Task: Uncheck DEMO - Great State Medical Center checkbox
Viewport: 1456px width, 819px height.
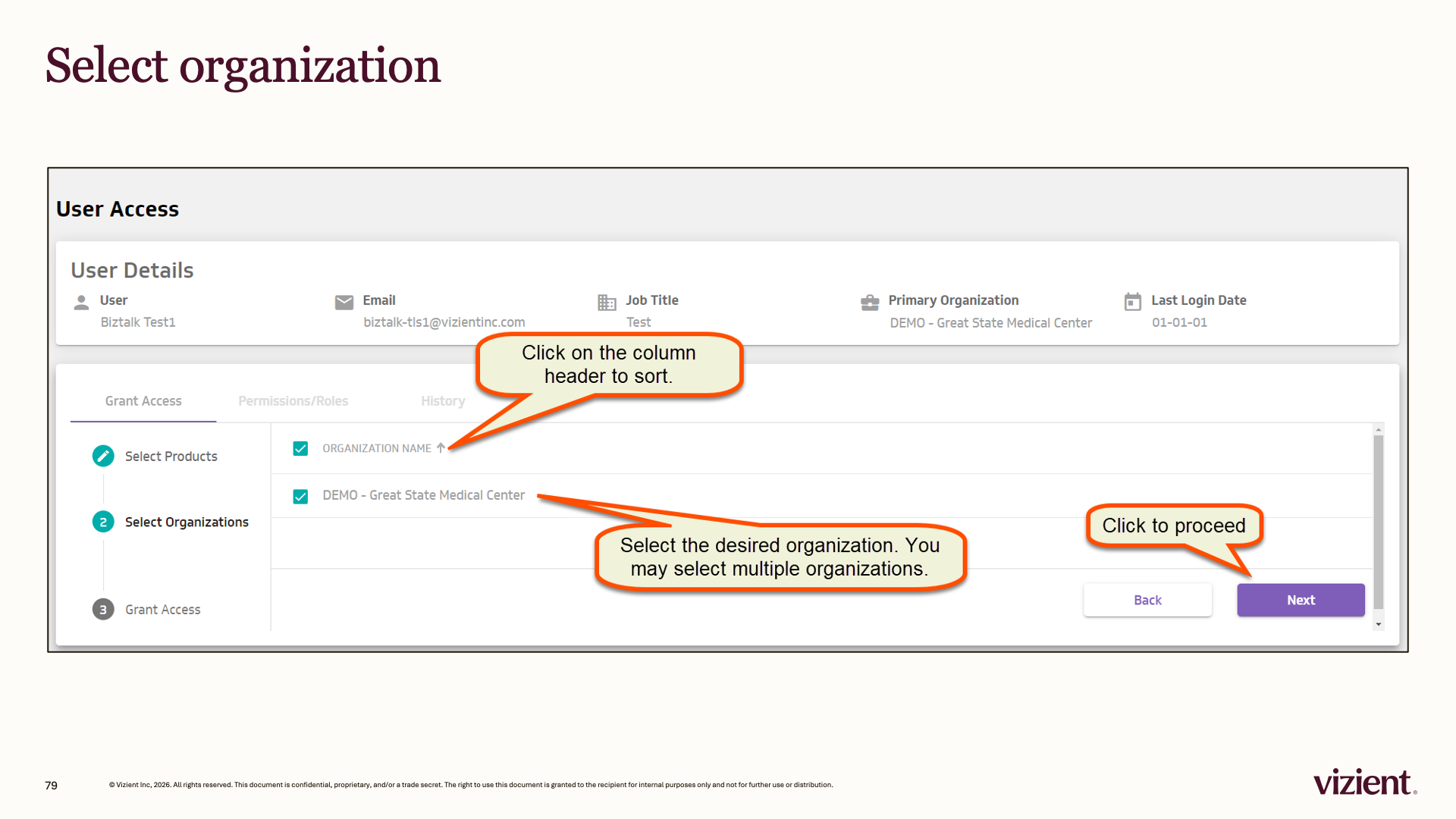Action: click(x=300, y=496)
